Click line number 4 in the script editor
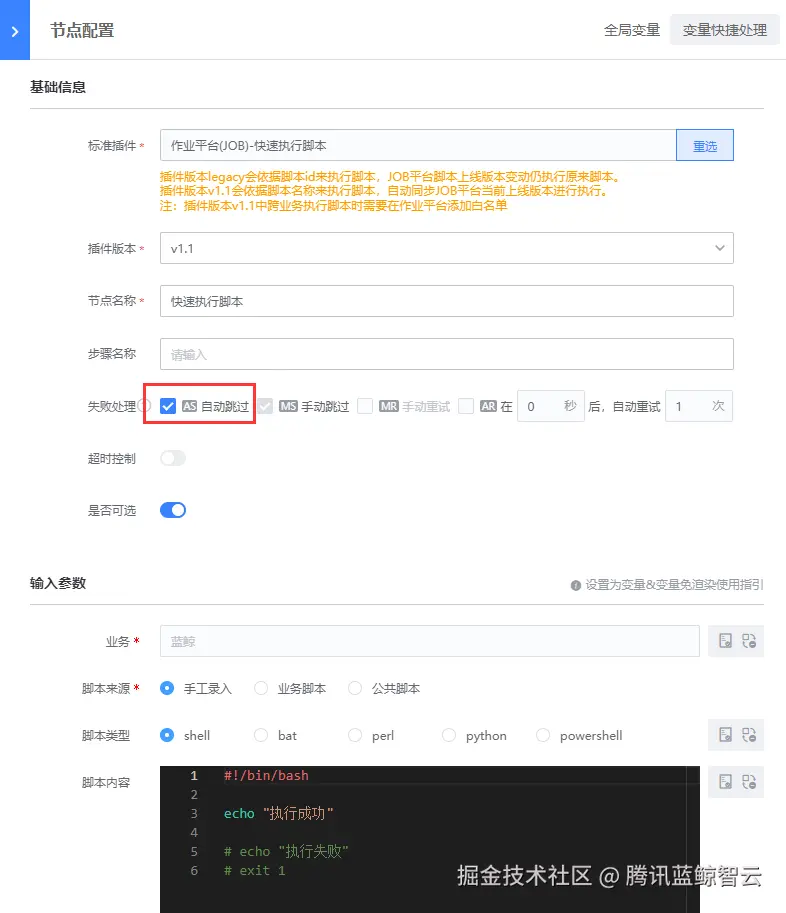The image size is (786, 913). point(194,833)
